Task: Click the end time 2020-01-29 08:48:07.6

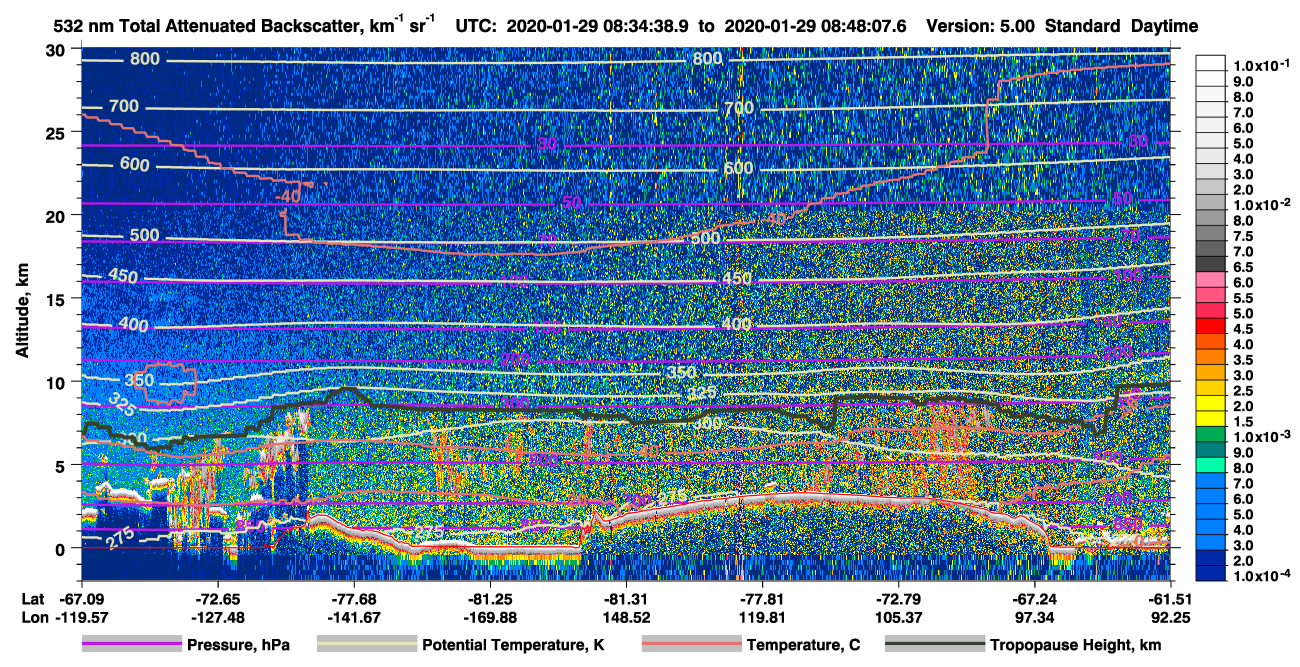Action: [x=815, y=27]
